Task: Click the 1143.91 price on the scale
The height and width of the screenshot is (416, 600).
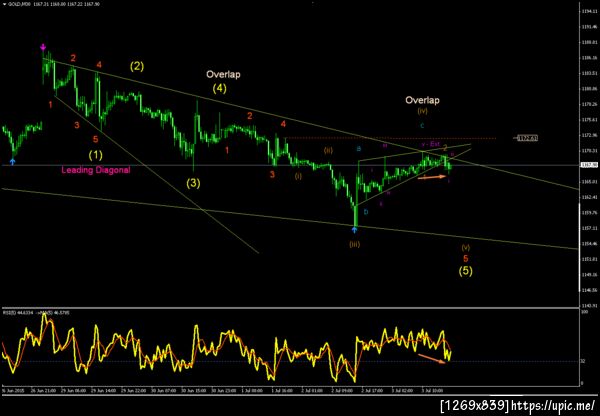Action: pos(589,305)
